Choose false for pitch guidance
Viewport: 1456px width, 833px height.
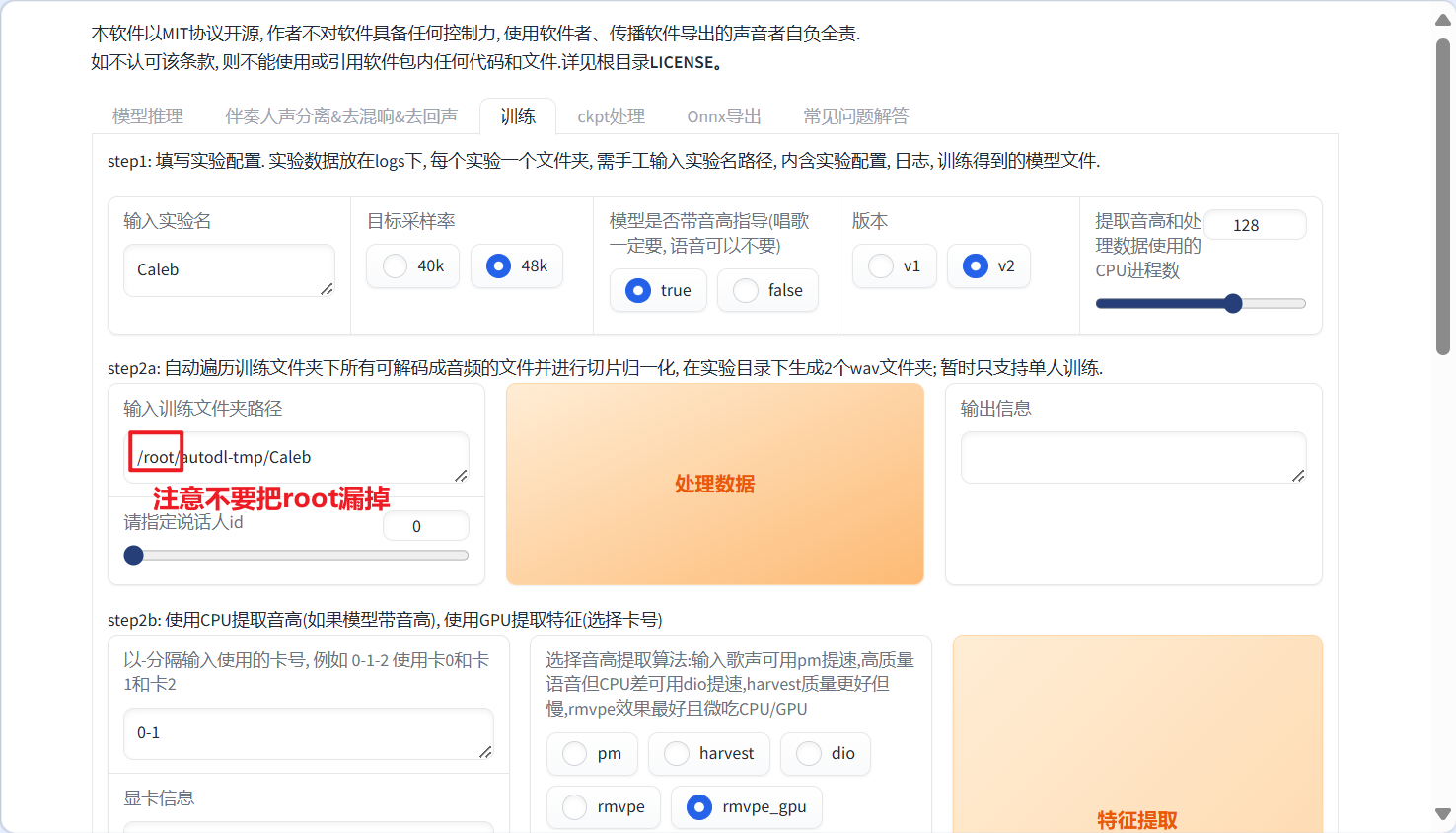point(767,290)
